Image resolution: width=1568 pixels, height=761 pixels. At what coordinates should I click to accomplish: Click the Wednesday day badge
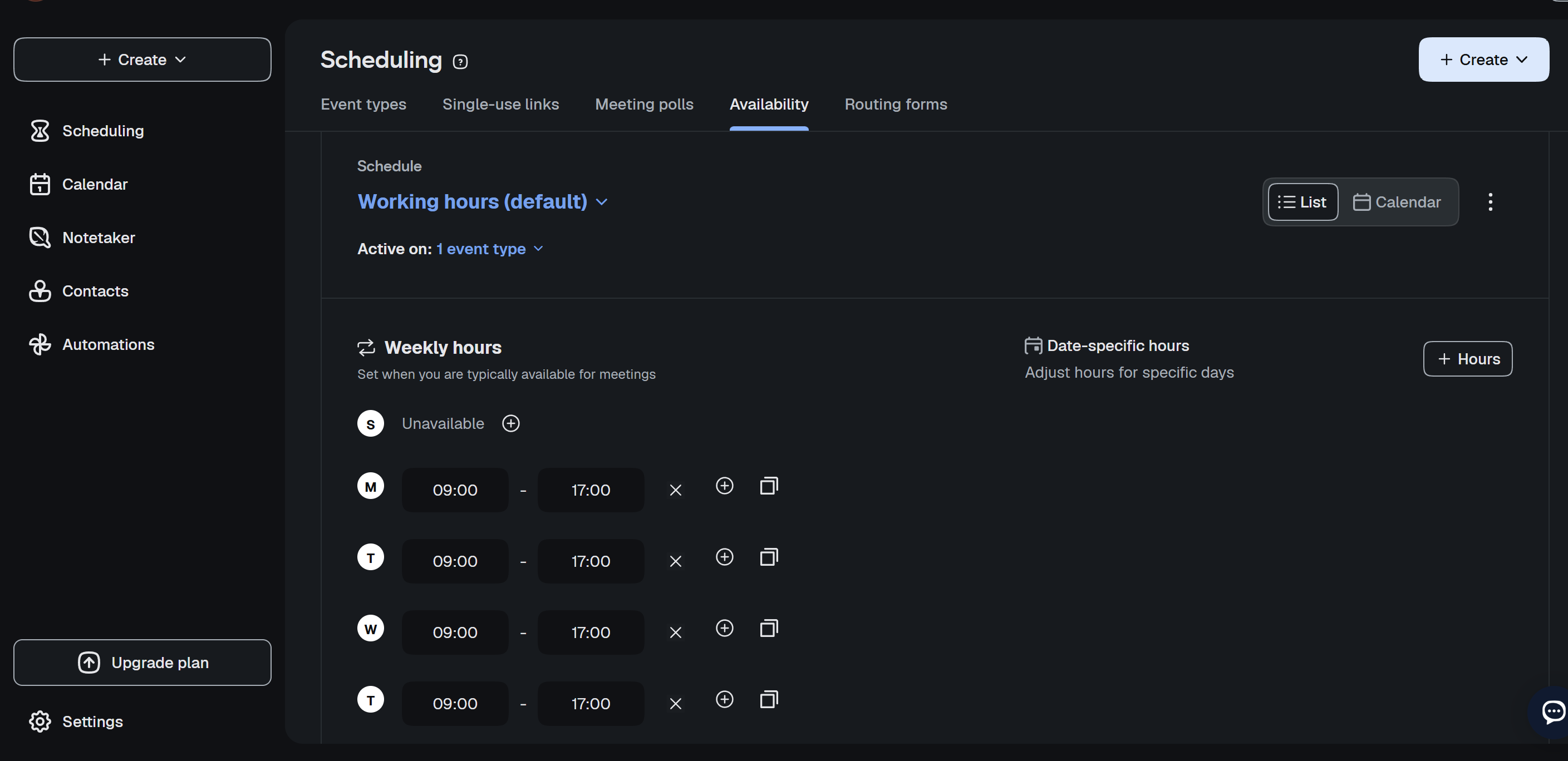click(x=371, y=629)
